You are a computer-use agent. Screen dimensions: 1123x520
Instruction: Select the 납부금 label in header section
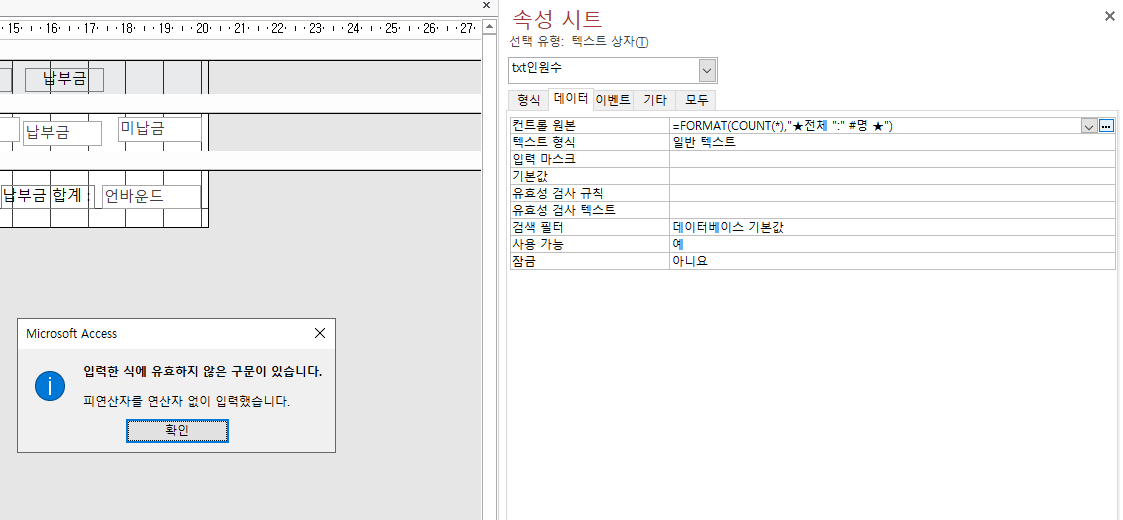click(64, 79)
